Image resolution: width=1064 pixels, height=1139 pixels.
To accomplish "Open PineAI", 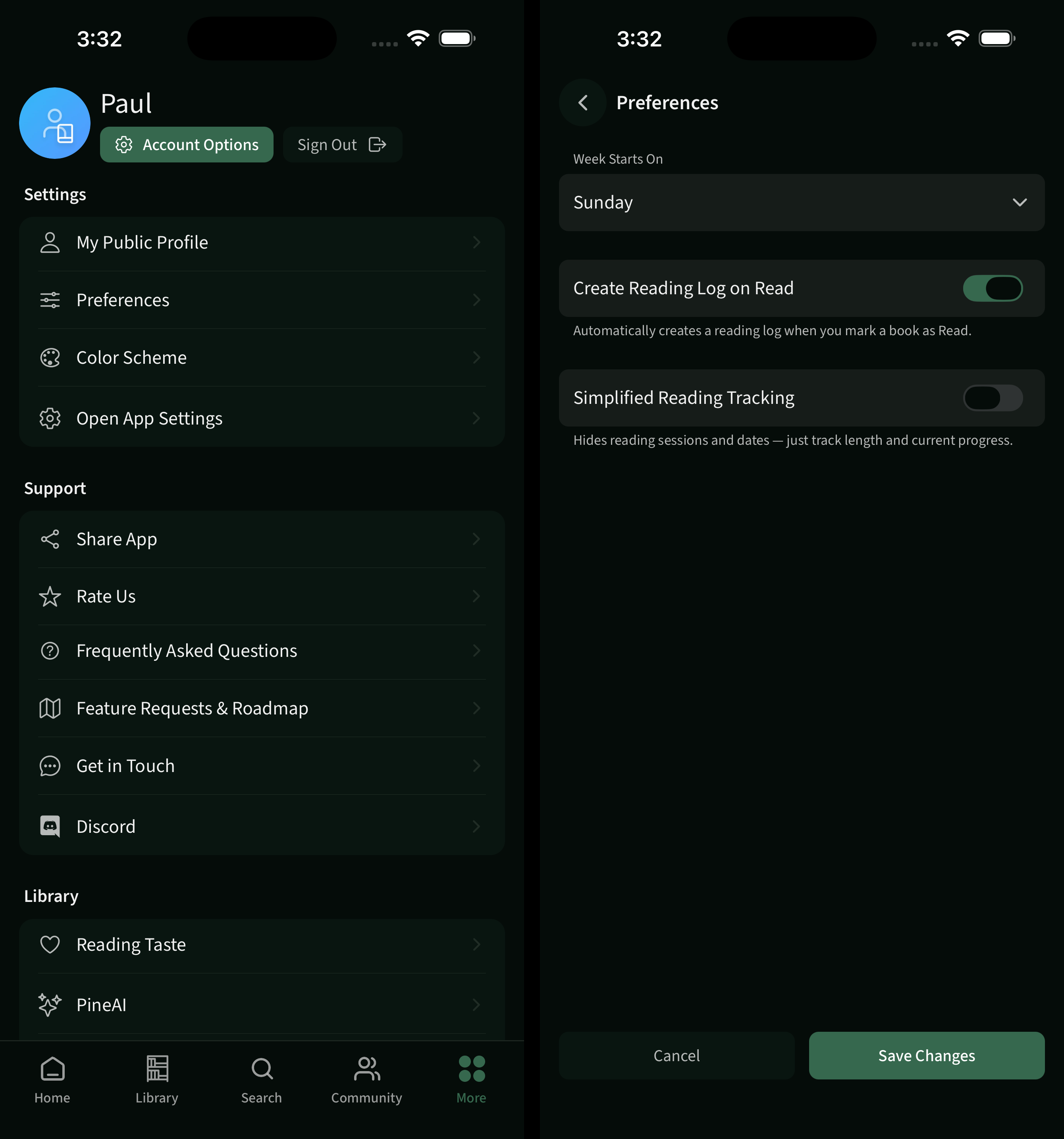I will pyautogui.click(x=262, y=1004).
